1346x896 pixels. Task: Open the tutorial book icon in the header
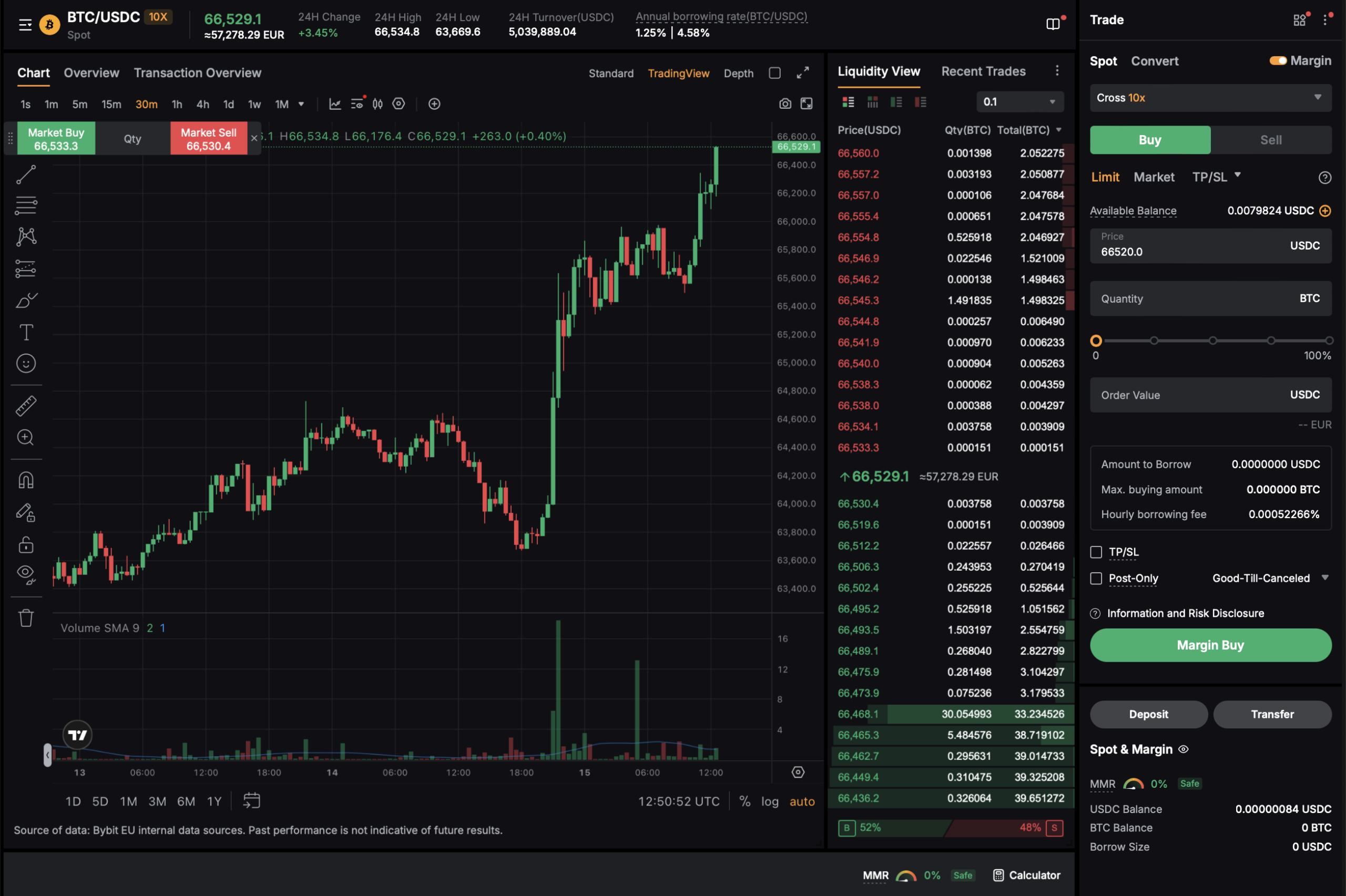[1053, 24]
